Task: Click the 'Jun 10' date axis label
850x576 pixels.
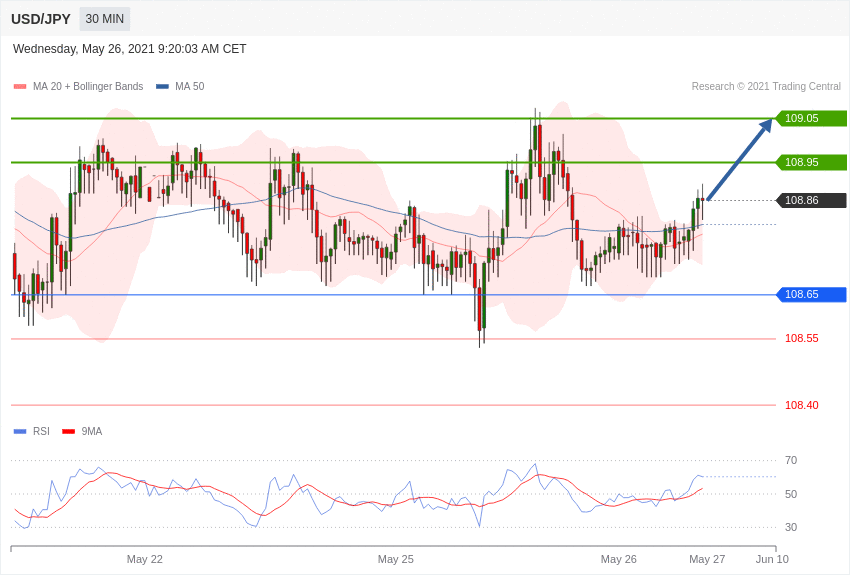Action: (x=772, y=559)
